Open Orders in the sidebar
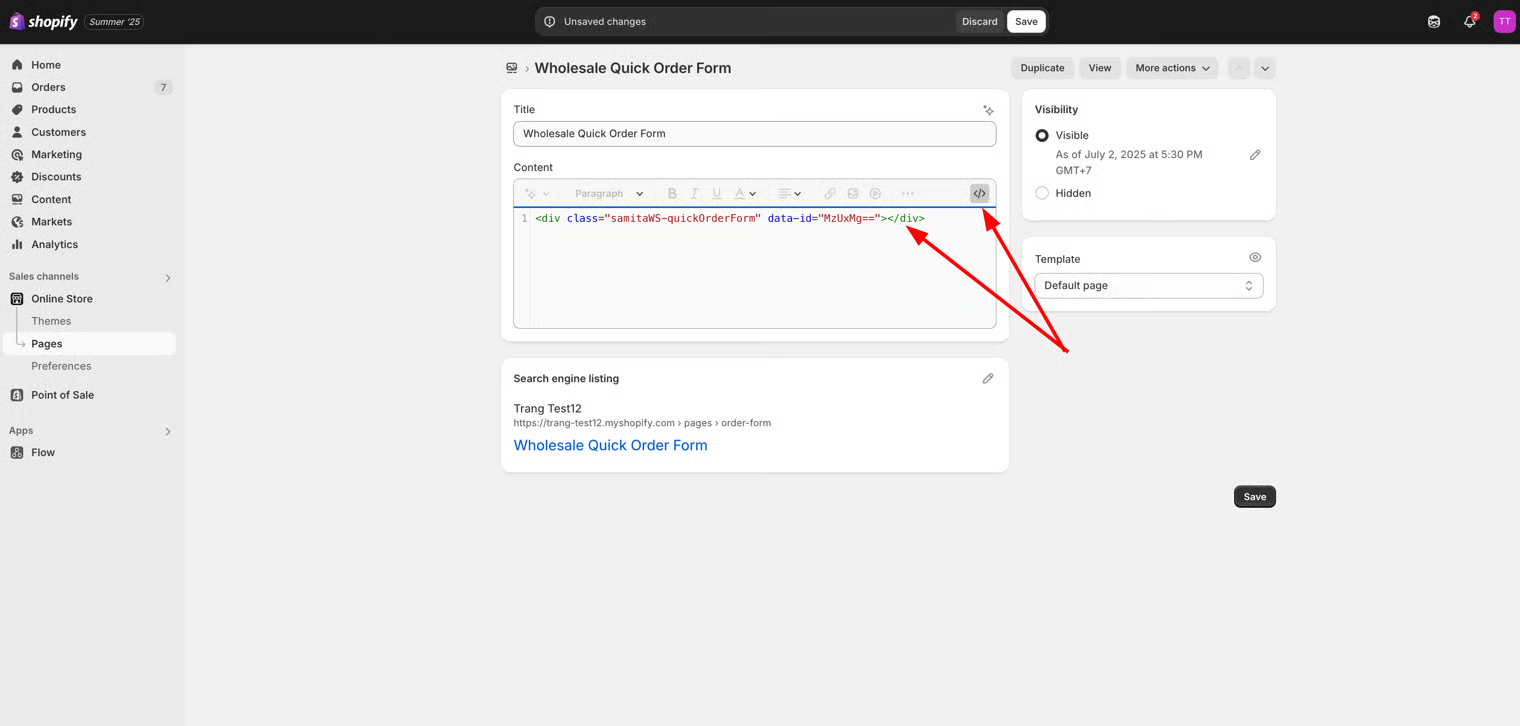1520x726 pixels. tap(48, 87)
